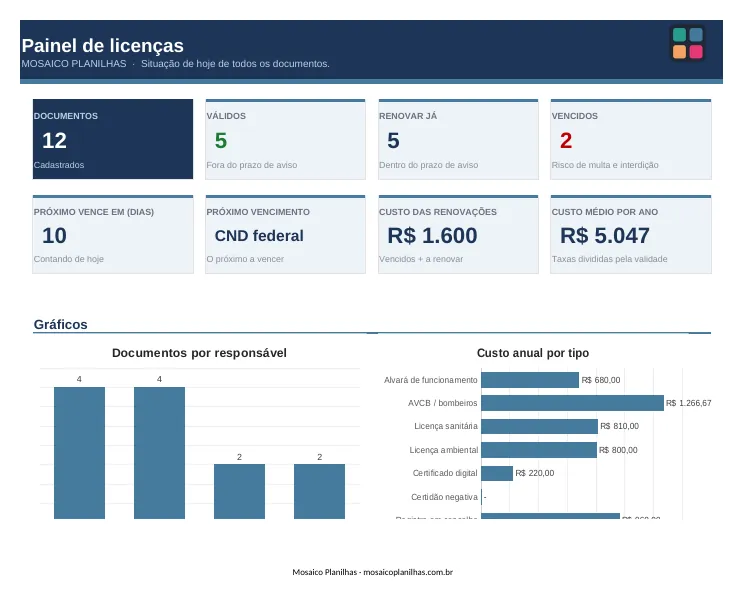Click the 'CUSTO DAS RENOVAÇÕES' card label
The image size is (743, 597).
pyautogui.click(x=438, y=212)
